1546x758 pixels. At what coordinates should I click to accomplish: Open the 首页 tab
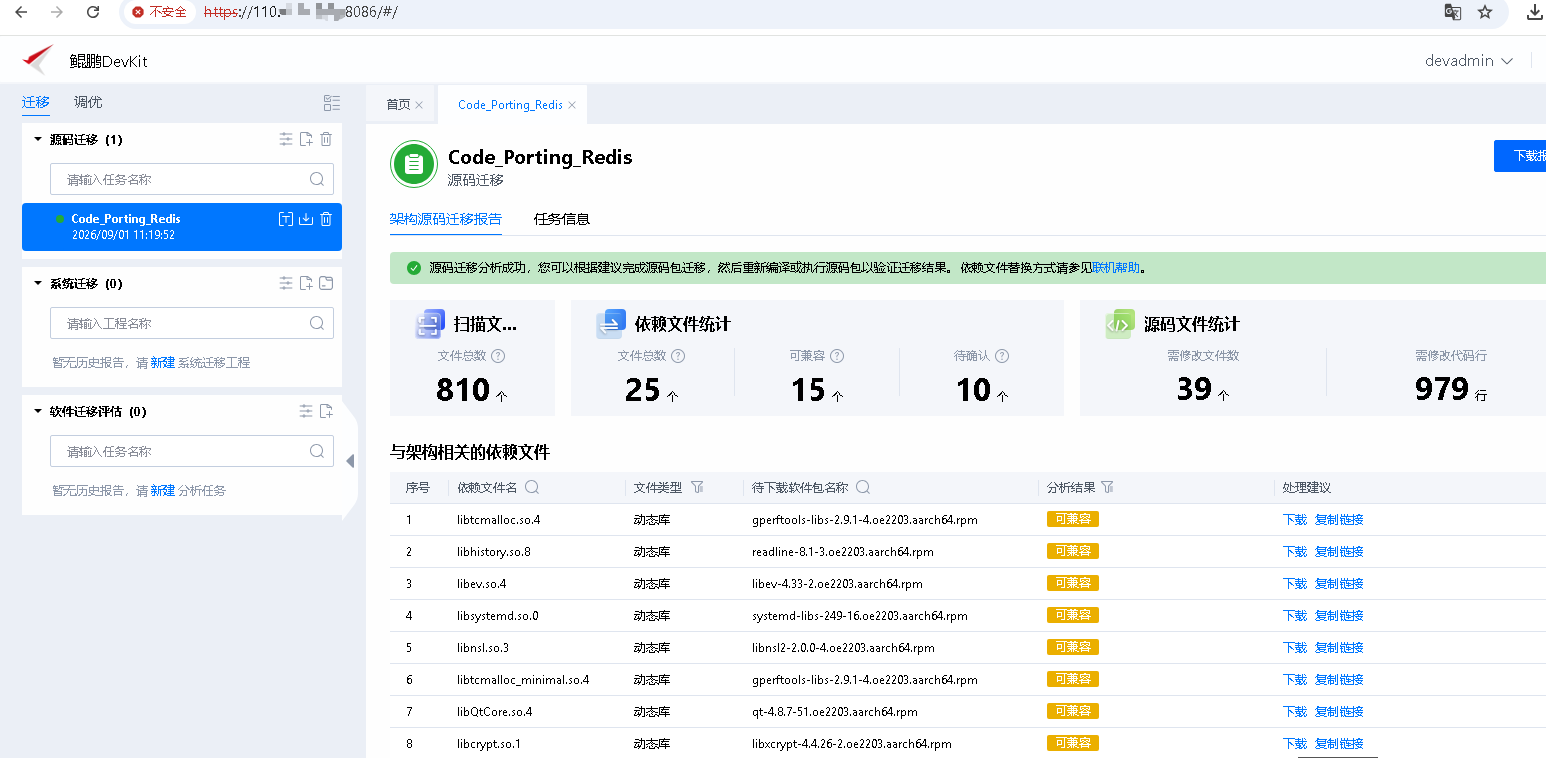(x=398, y=105)
